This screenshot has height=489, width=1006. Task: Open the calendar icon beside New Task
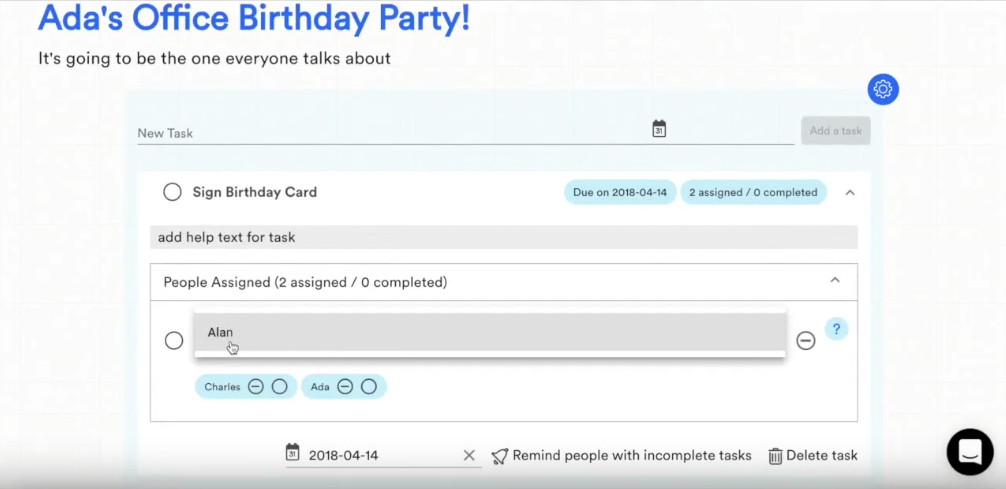pos(659,128)
